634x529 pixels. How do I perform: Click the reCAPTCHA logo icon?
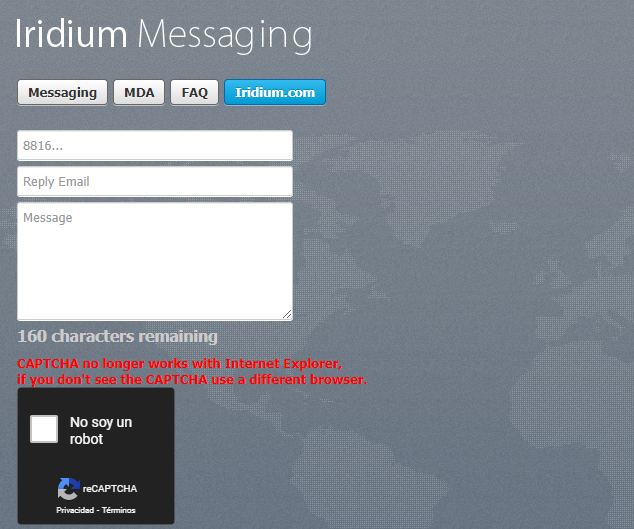pos(68,488)
